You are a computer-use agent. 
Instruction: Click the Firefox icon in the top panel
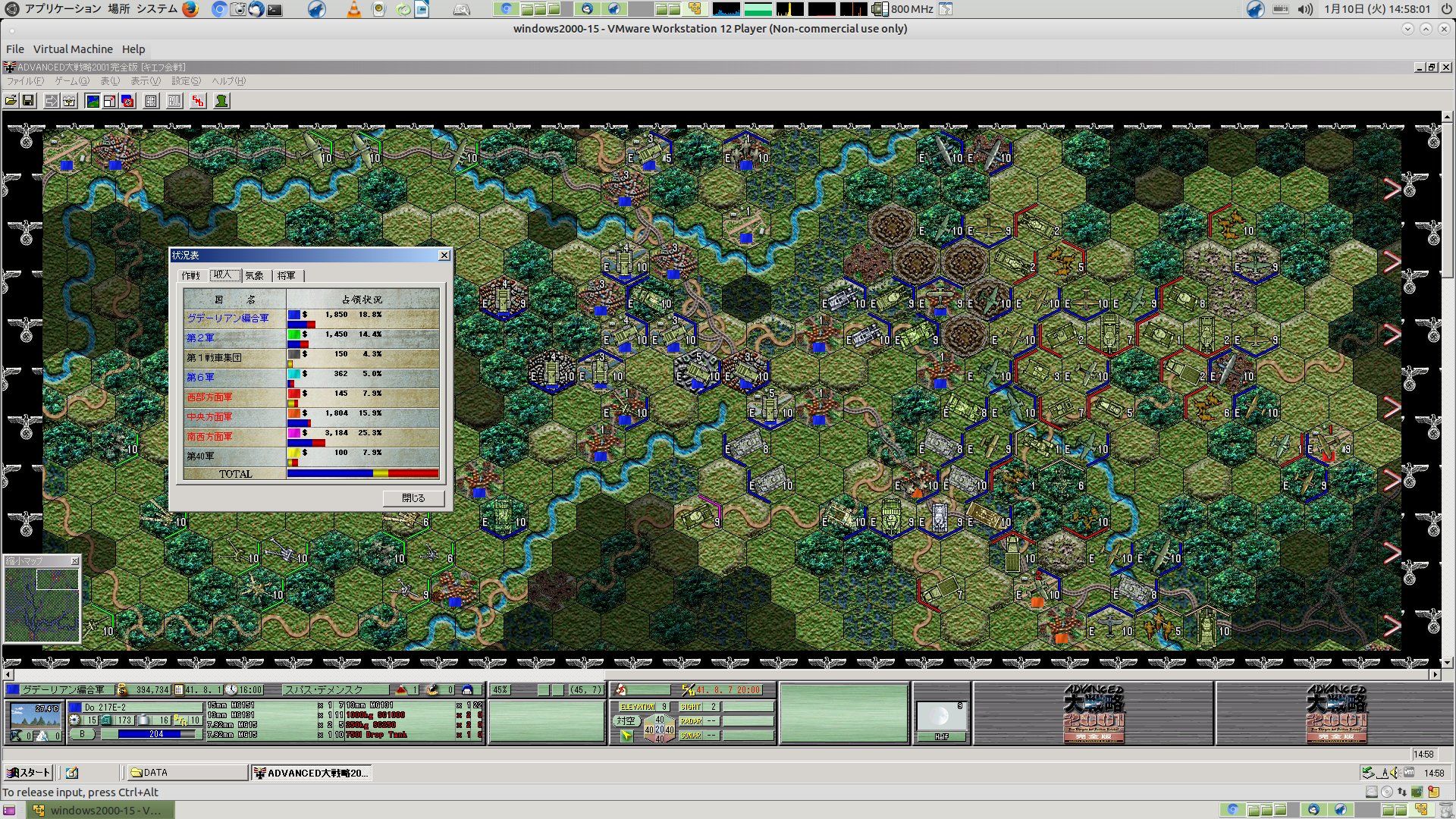[190, 9]
